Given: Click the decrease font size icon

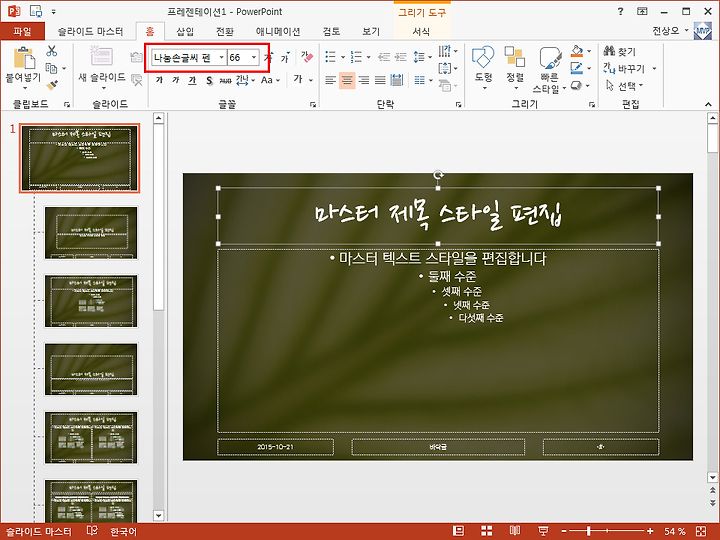Looking at the screenshot, I should 285,58.
